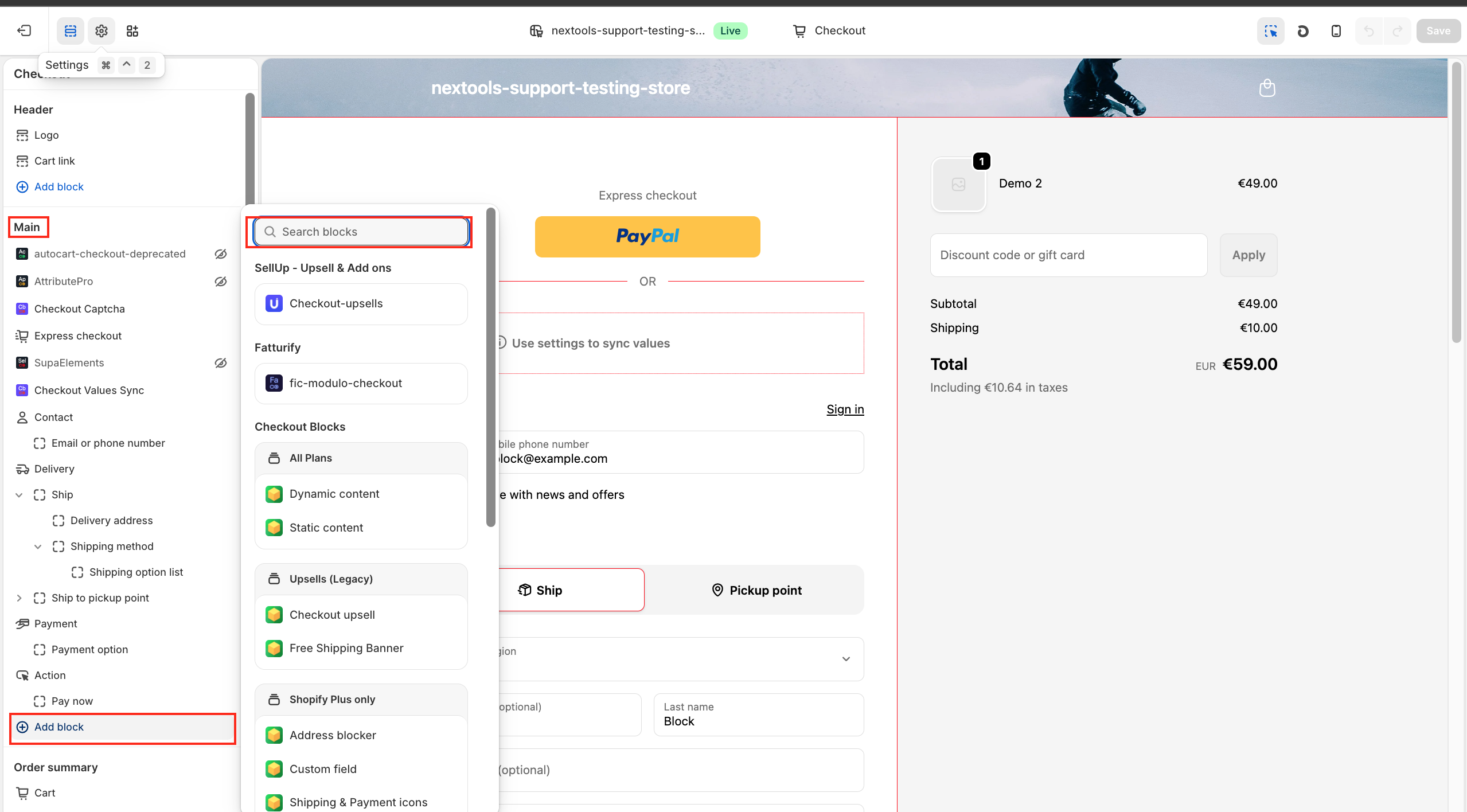Open the Apps grid icon
The image size is (1467, 812).
[x=132, y=31]
